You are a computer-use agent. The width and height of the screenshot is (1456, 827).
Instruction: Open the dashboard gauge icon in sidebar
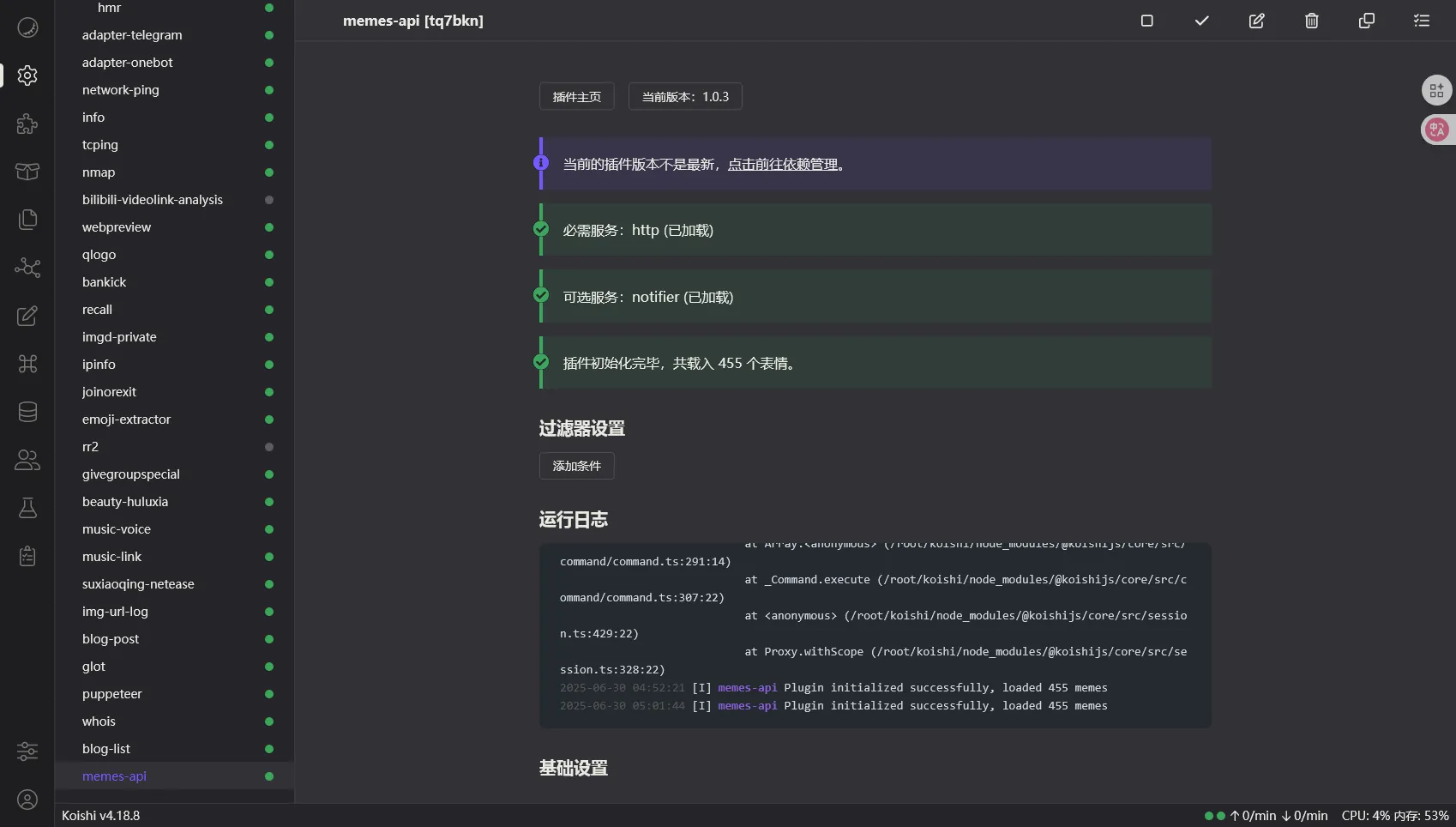[27, 27]
